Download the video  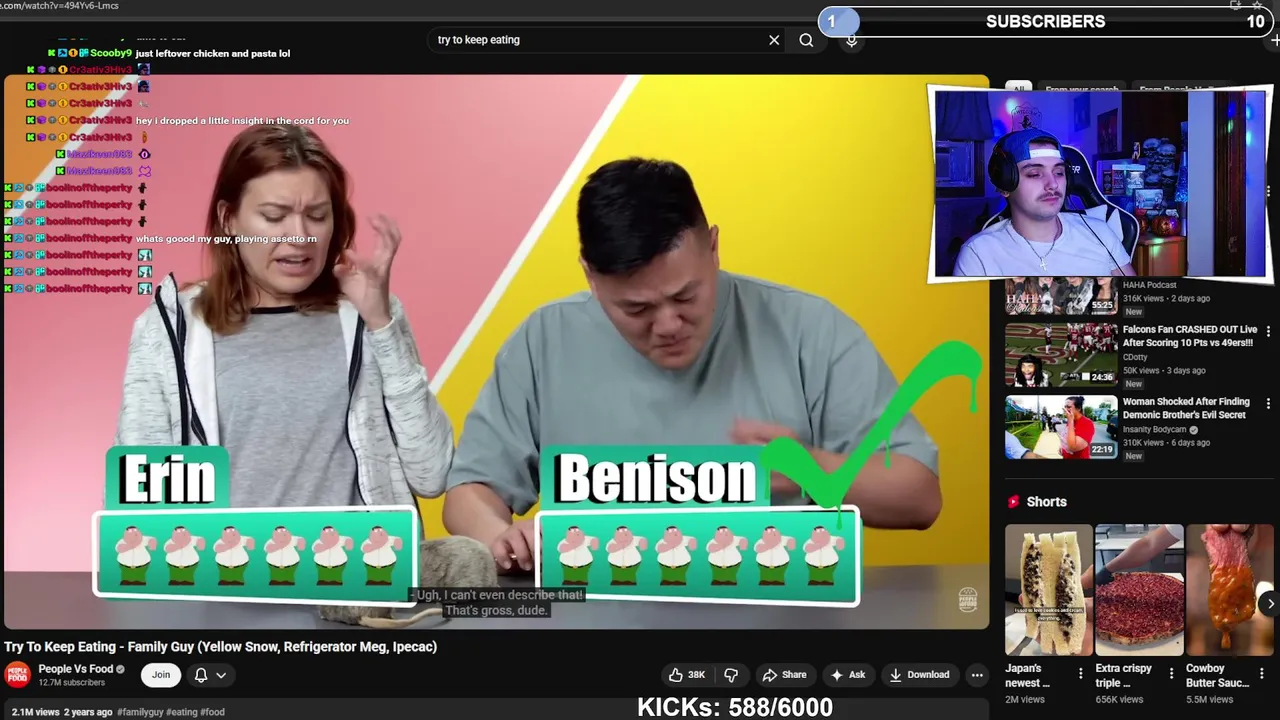[919, 675]
